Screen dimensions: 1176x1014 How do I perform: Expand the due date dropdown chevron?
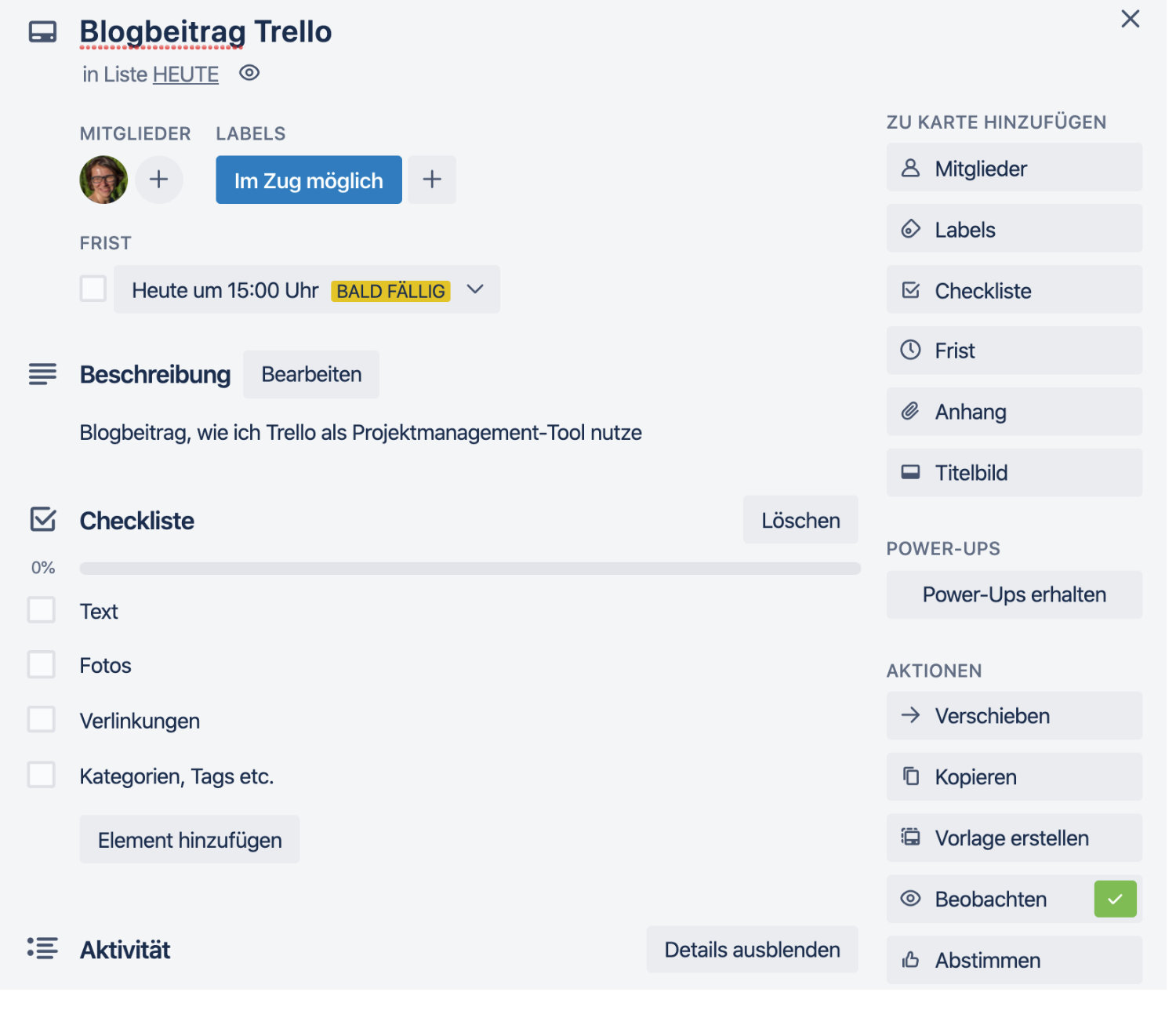pyautogui.click(x=475, y=289)
